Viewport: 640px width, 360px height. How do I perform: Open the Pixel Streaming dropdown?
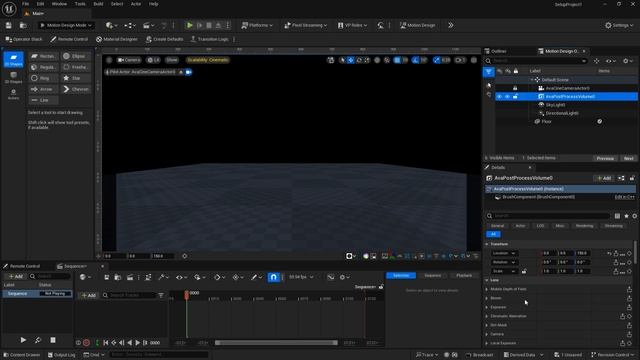(x=306, y=25)
